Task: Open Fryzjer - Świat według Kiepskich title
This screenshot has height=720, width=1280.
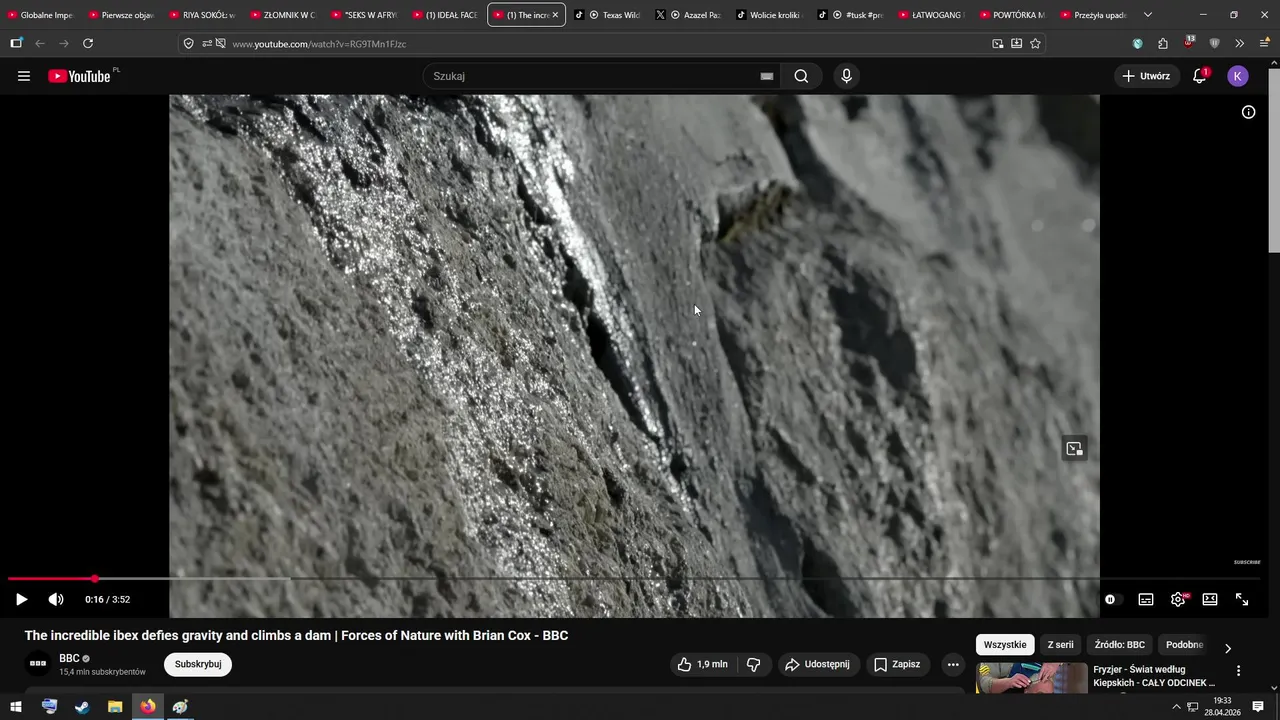Action: (x=1154, y=676)
